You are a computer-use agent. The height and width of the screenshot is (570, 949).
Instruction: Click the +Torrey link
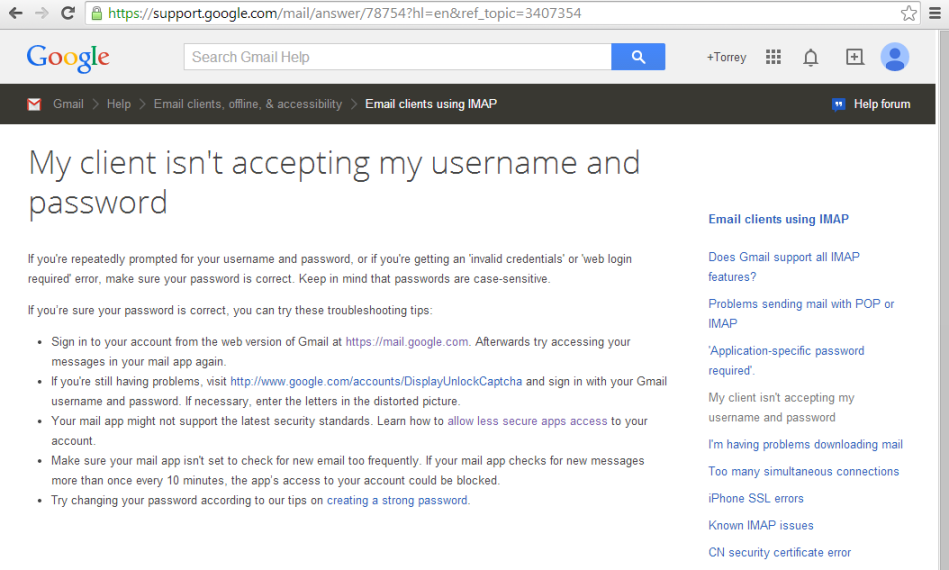[726, 57]
